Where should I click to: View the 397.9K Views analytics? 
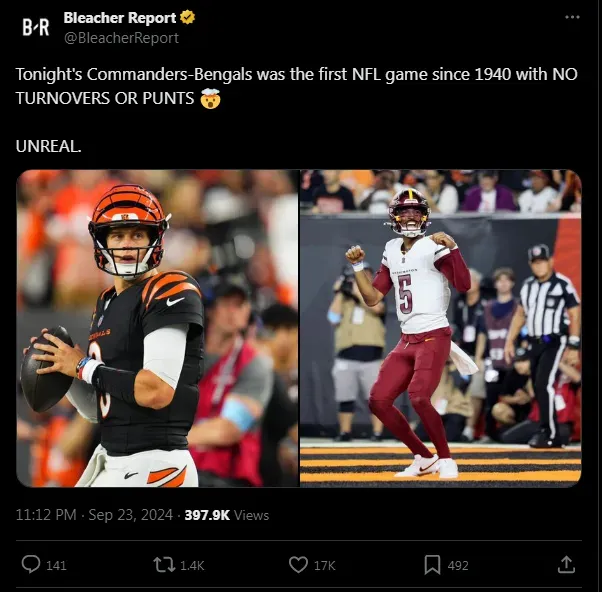[x=227, y=515]
